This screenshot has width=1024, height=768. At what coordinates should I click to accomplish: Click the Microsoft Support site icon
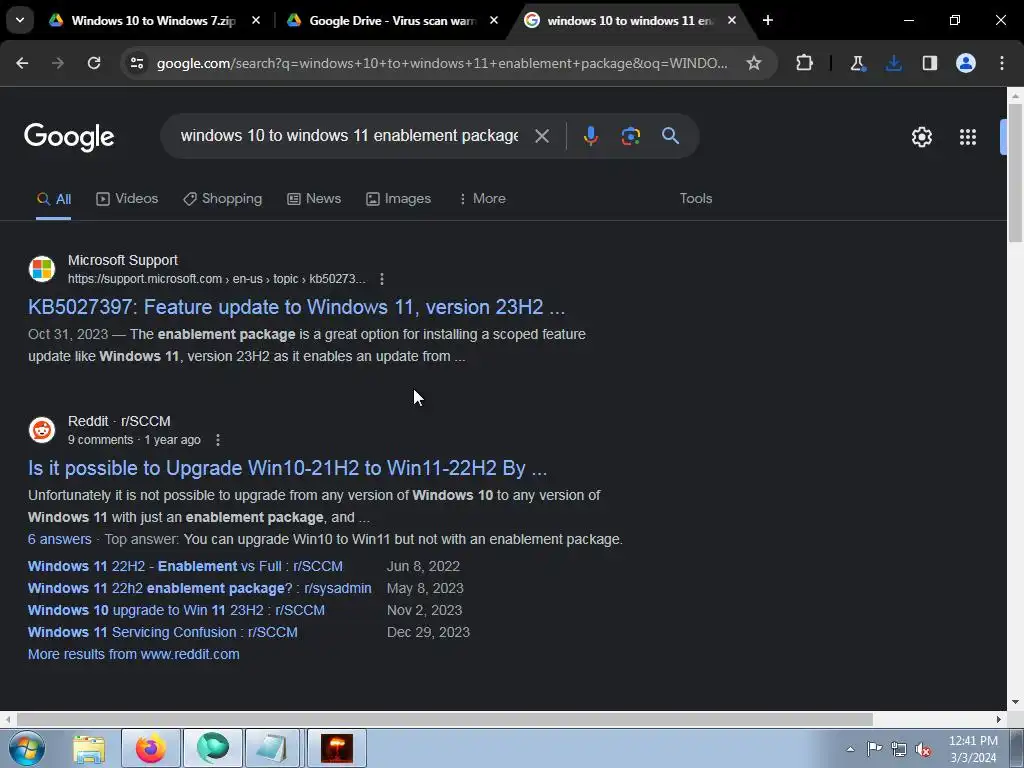[42, 269]
